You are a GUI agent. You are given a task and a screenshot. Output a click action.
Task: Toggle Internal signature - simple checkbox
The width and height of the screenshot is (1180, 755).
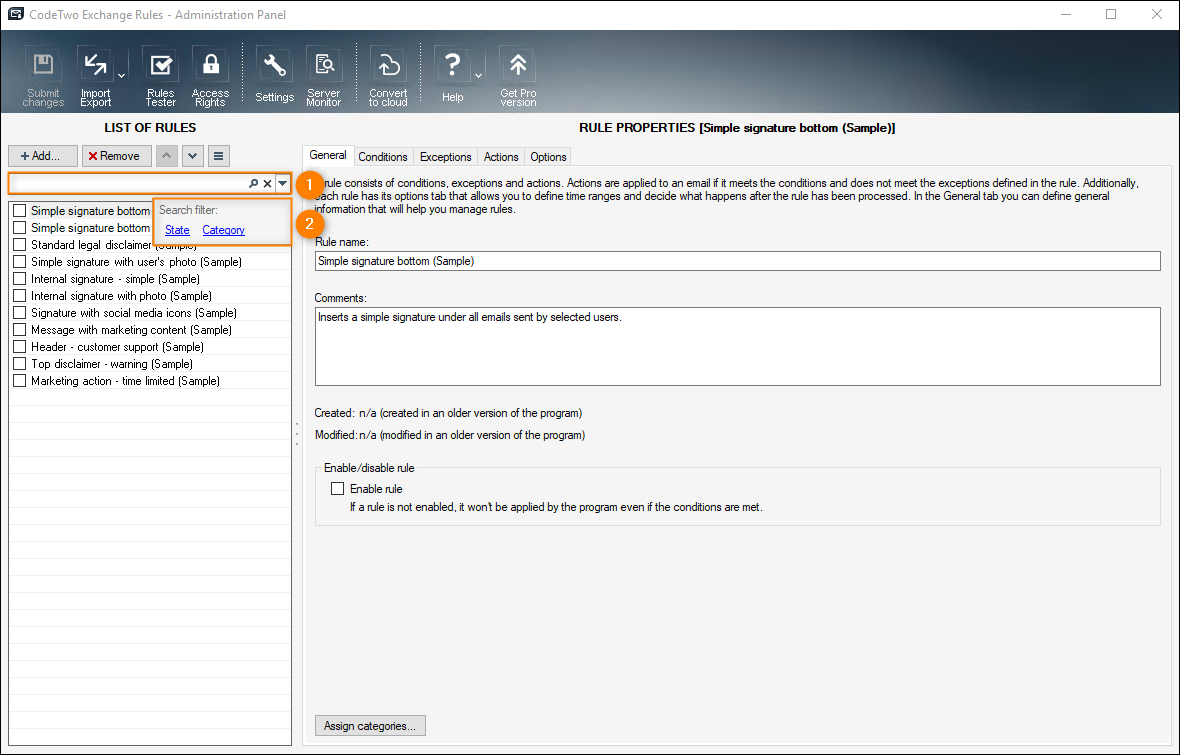(20, 279)
